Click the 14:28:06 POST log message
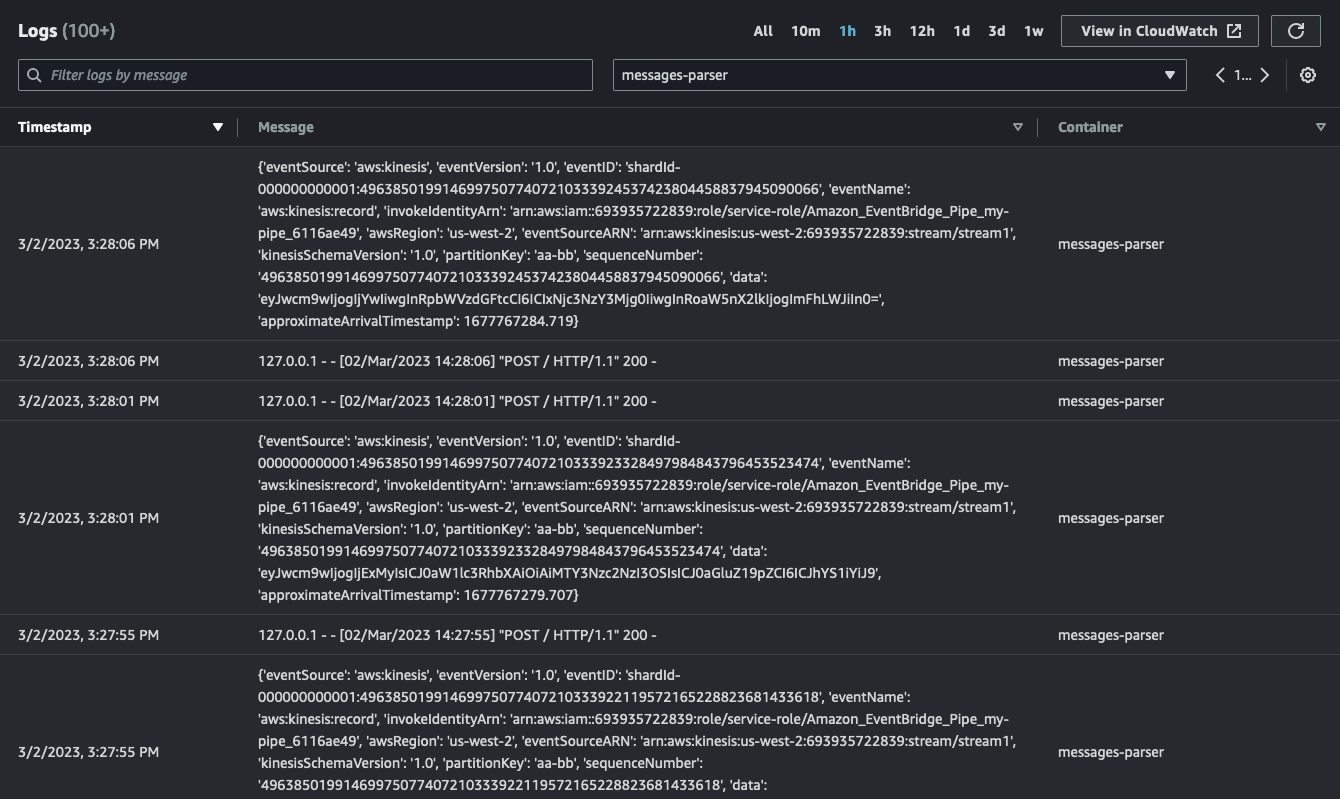The height and width of the screenshot is (799, 1340). tap(457, 361)
